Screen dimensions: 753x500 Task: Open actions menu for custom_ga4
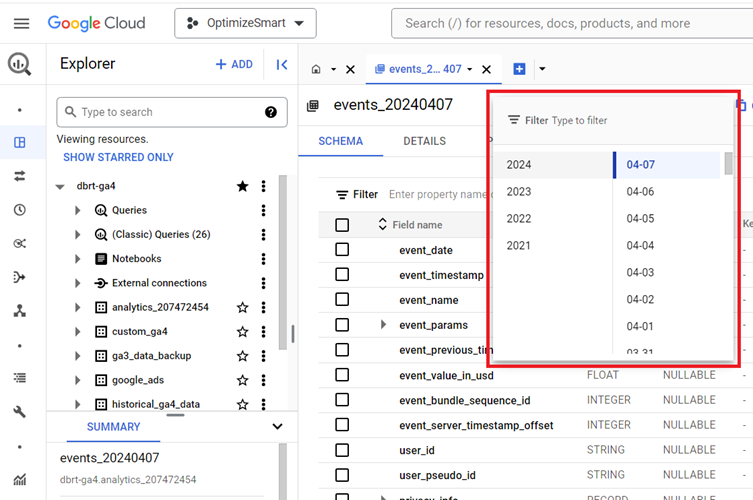point(263,331)
